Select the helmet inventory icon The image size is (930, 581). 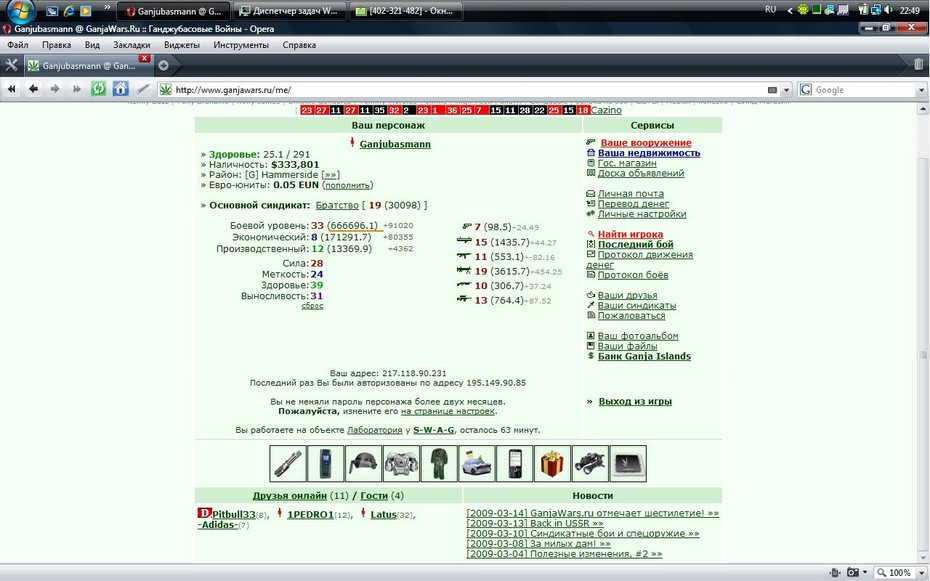point(363,464)
